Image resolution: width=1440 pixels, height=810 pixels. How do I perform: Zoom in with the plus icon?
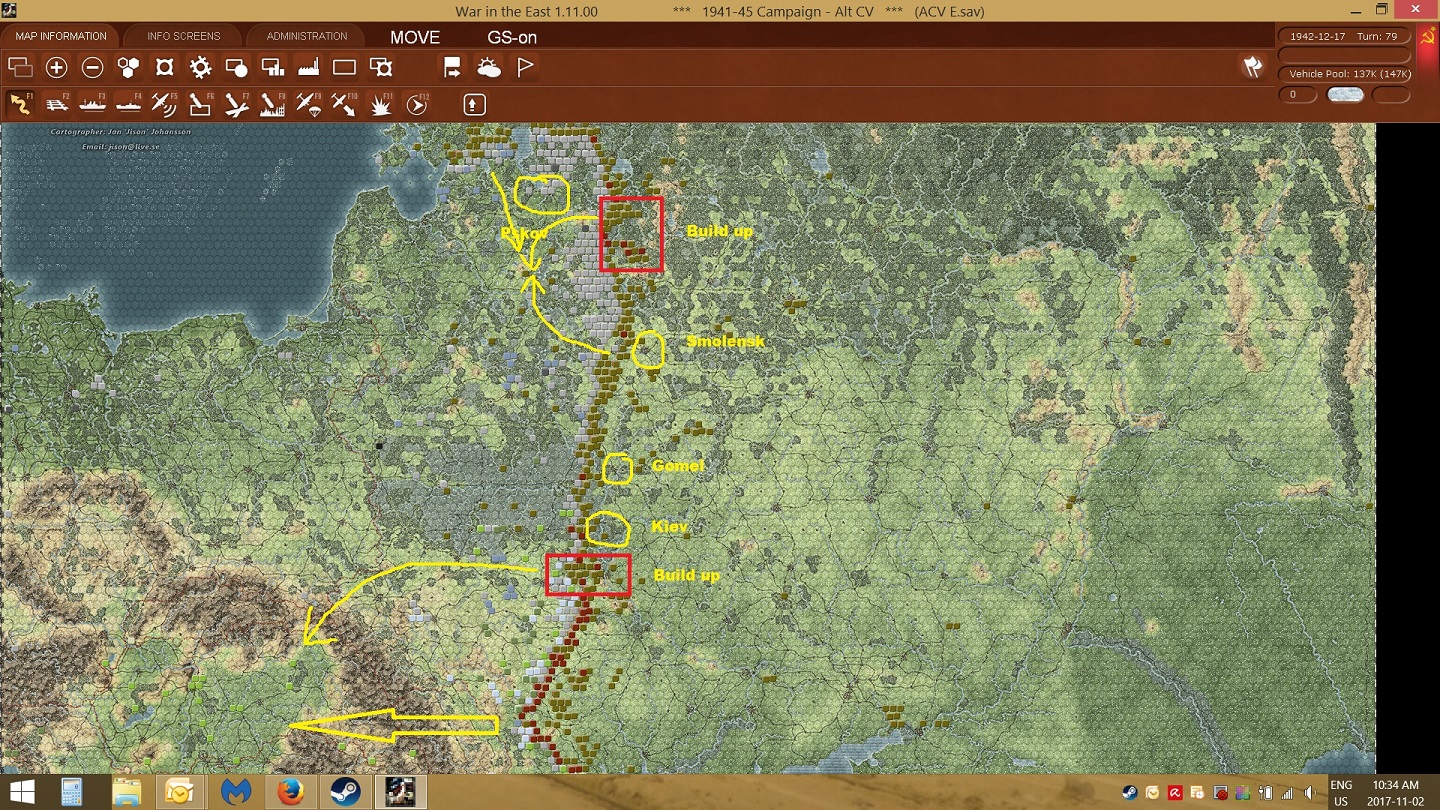click(57, 68)
